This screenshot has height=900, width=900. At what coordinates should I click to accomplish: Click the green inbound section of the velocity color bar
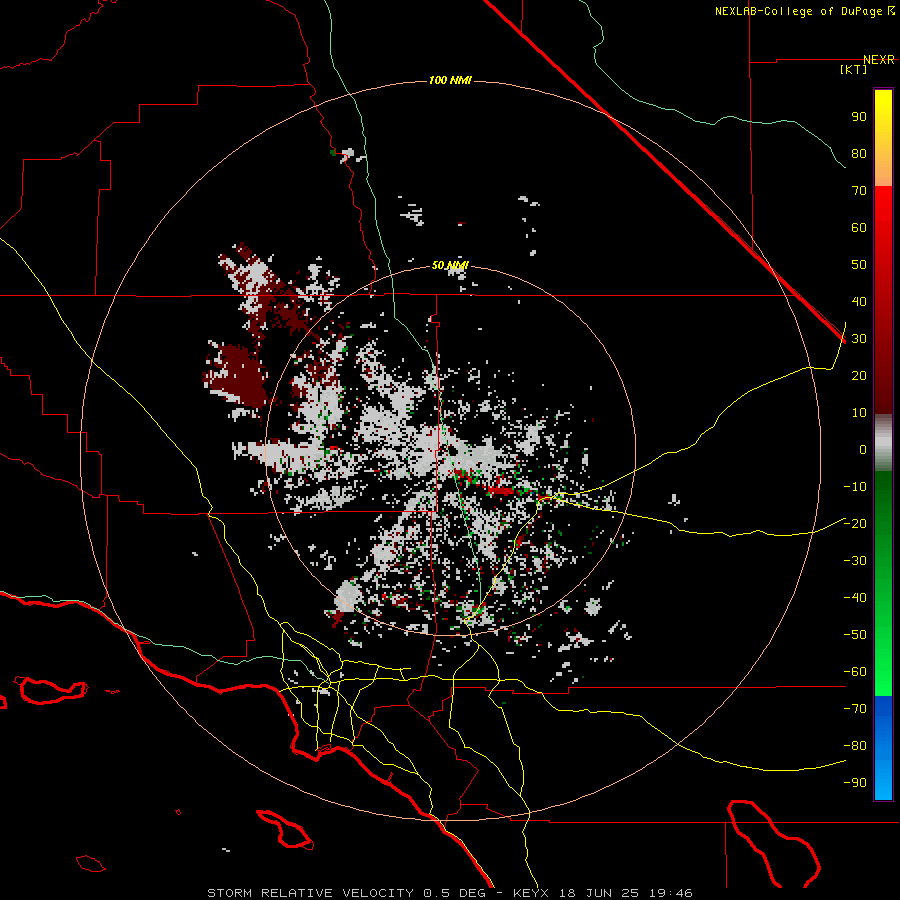coord(883,583)
